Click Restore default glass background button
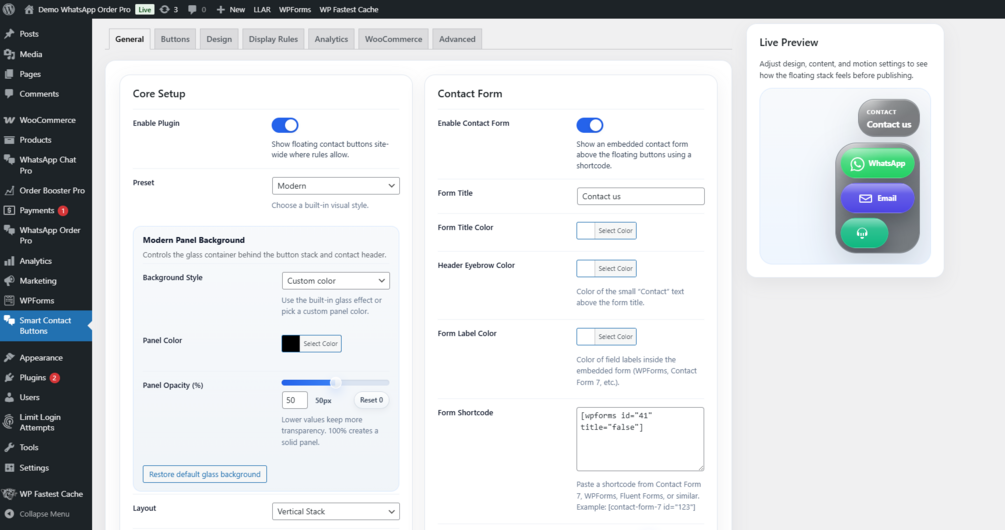Screen dimensions: 1005x530 pyautogui.click(x=204, y=474)
